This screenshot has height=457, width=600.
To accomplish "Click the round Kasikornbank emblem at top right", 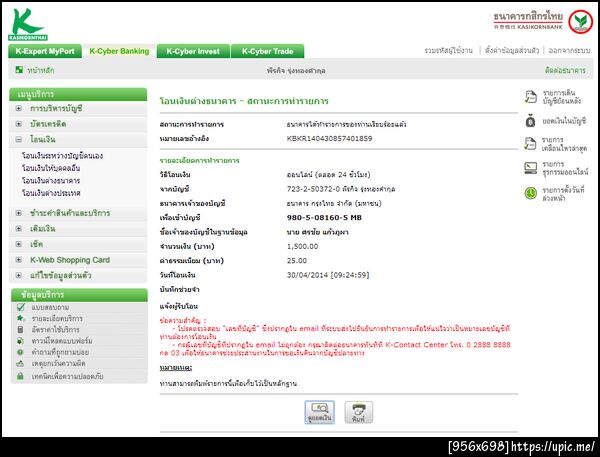I will pos(580,21).
